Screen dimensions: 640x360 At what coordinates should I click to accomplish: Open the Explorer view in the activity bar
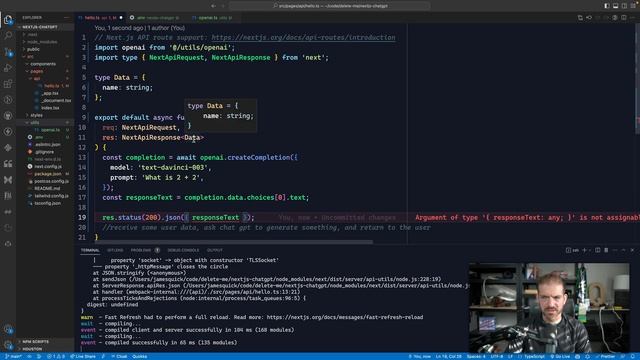(x=8, y=19)
